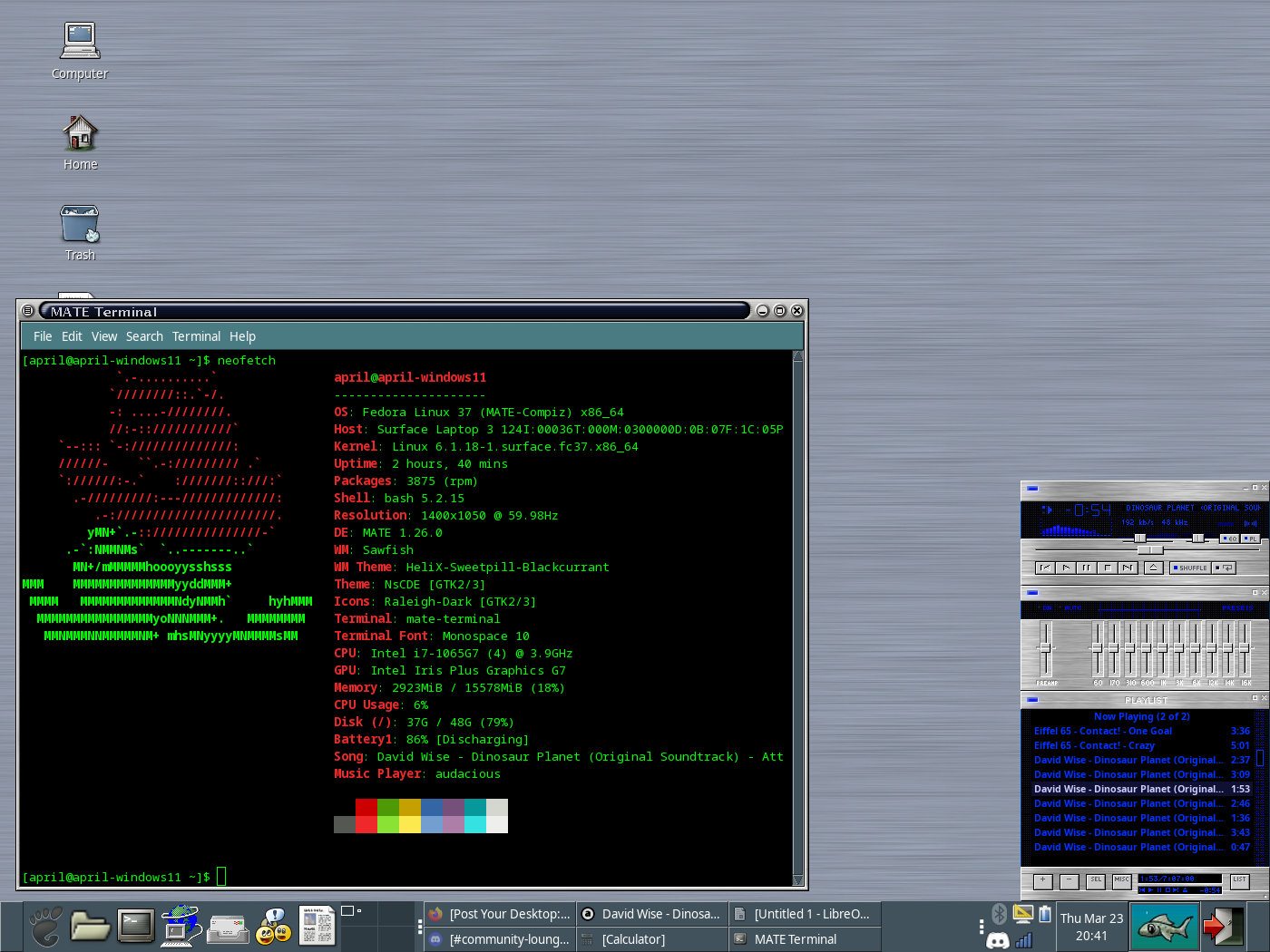Skip to the next track in Audacious
1270x952 pixels.
(x=1128, y=568)
